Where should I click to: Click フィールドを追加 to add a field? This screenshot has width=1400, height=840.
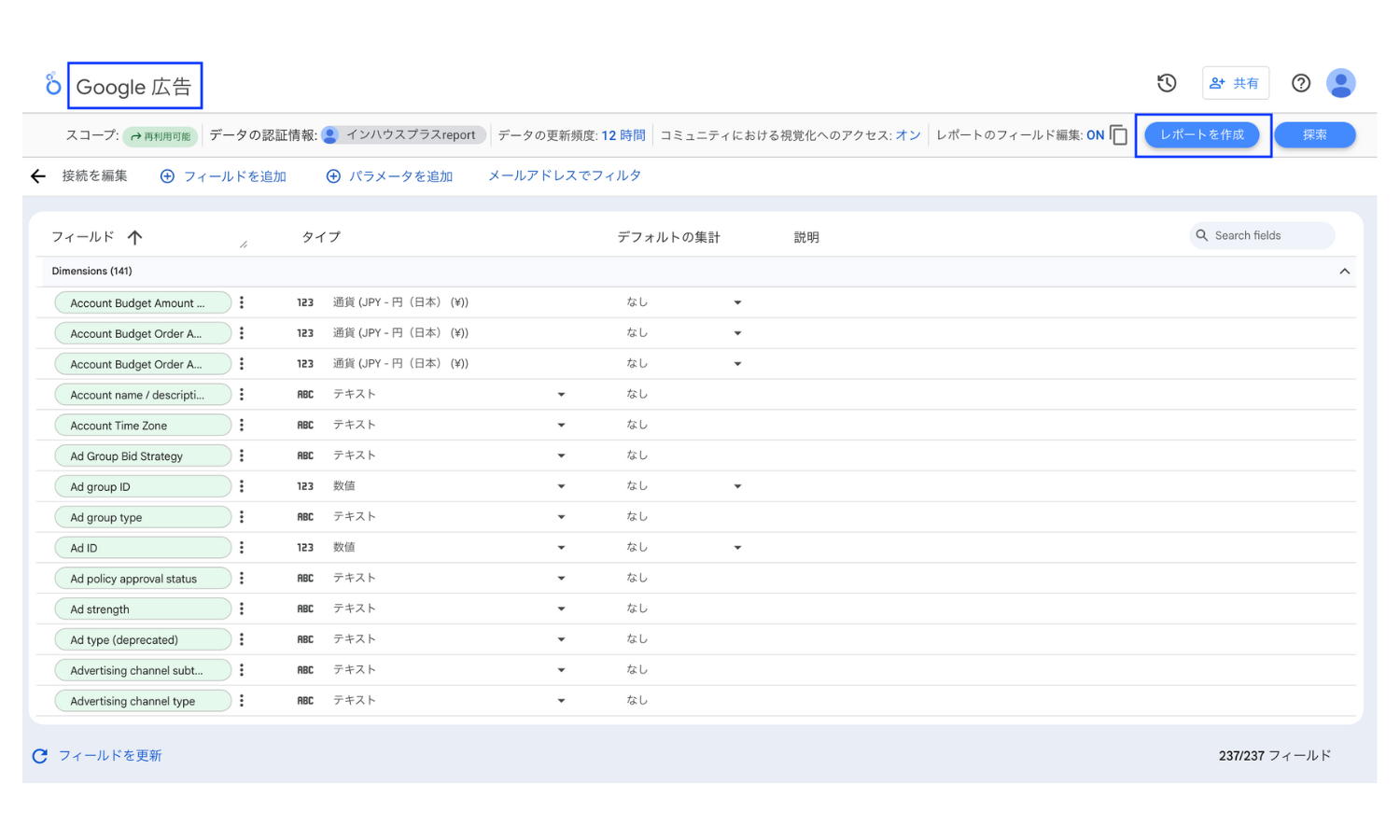coord(224,175)
